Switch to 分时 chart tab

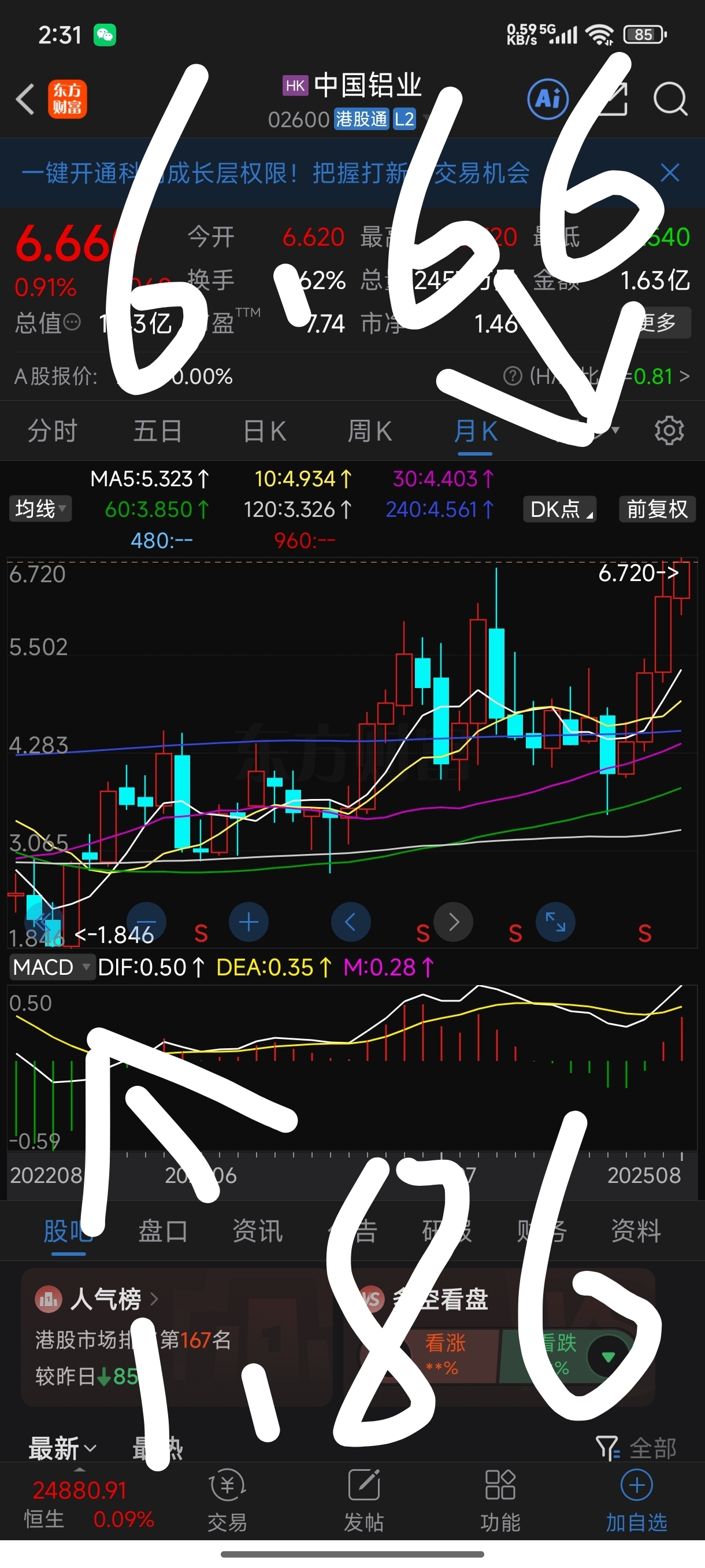pos(53,431)
